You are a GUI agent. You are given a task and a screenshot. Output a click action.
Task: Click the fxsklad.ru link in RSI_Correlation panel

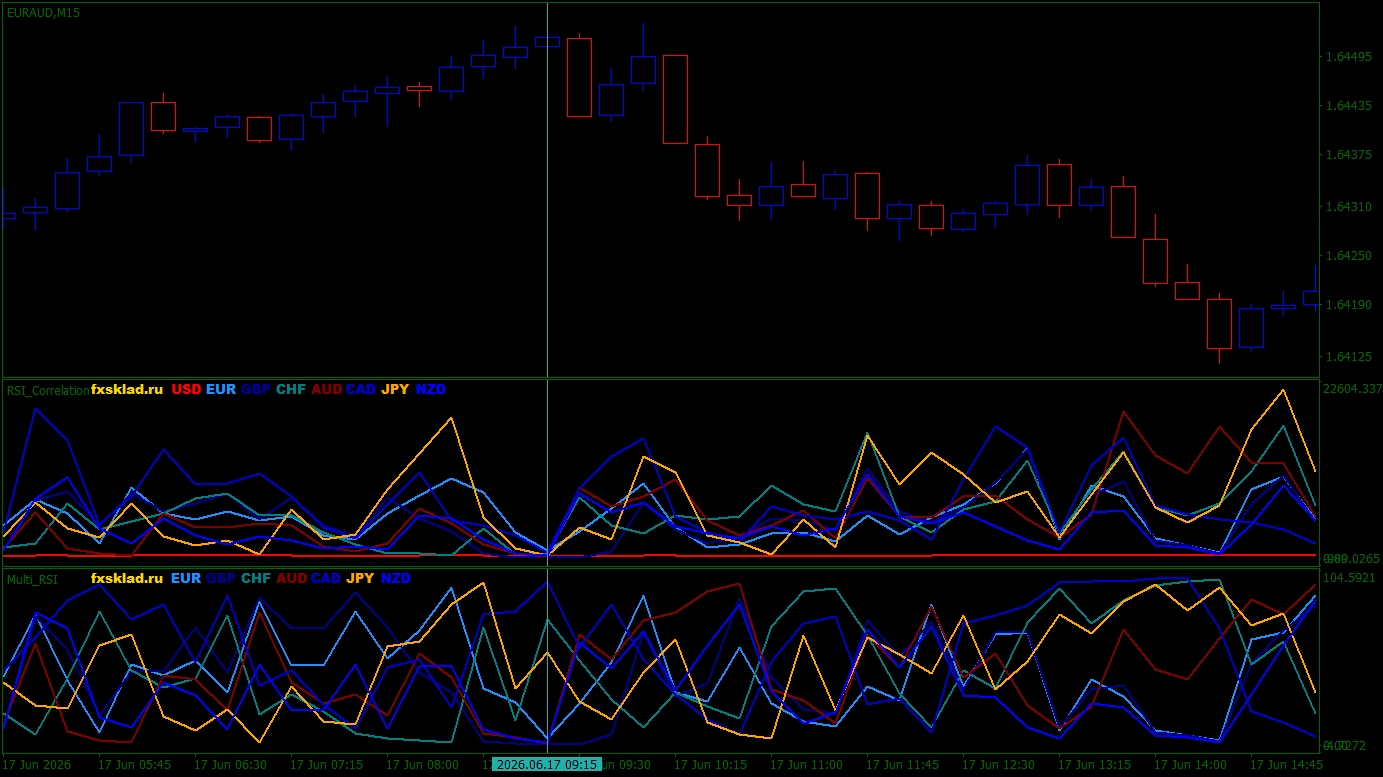pyautogui.click(x=127, y=389)
